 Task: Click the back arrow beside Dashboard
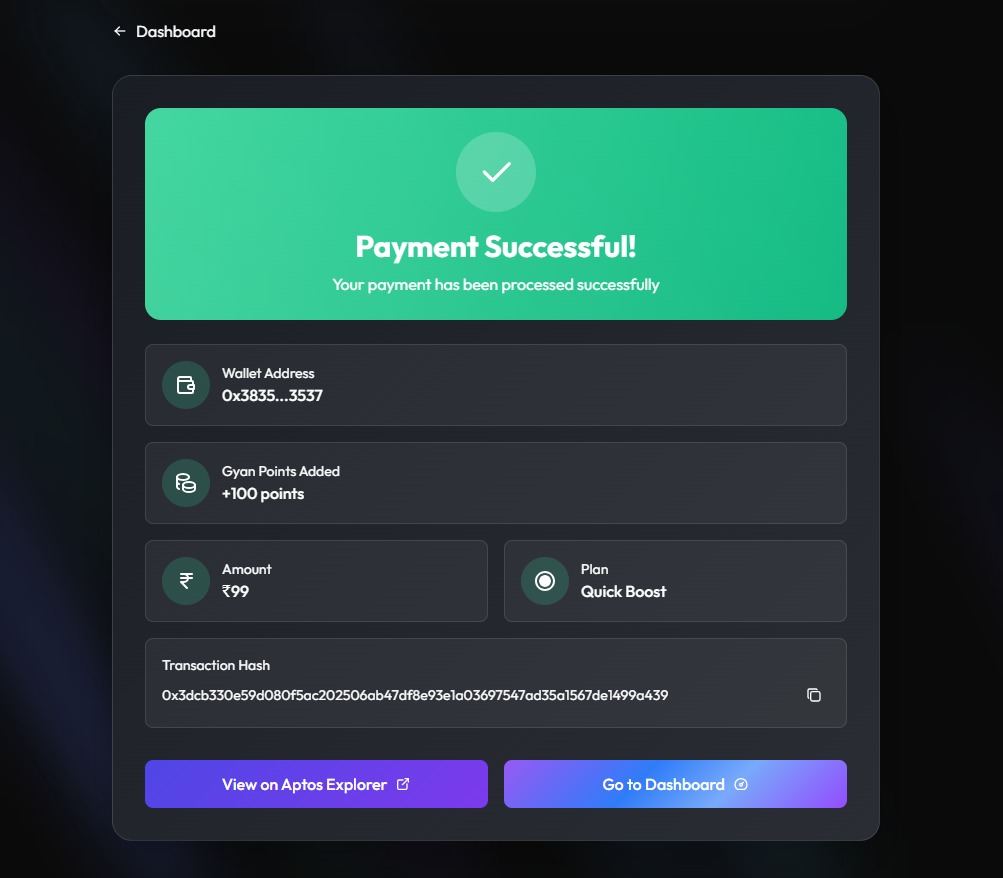(120, 31)
